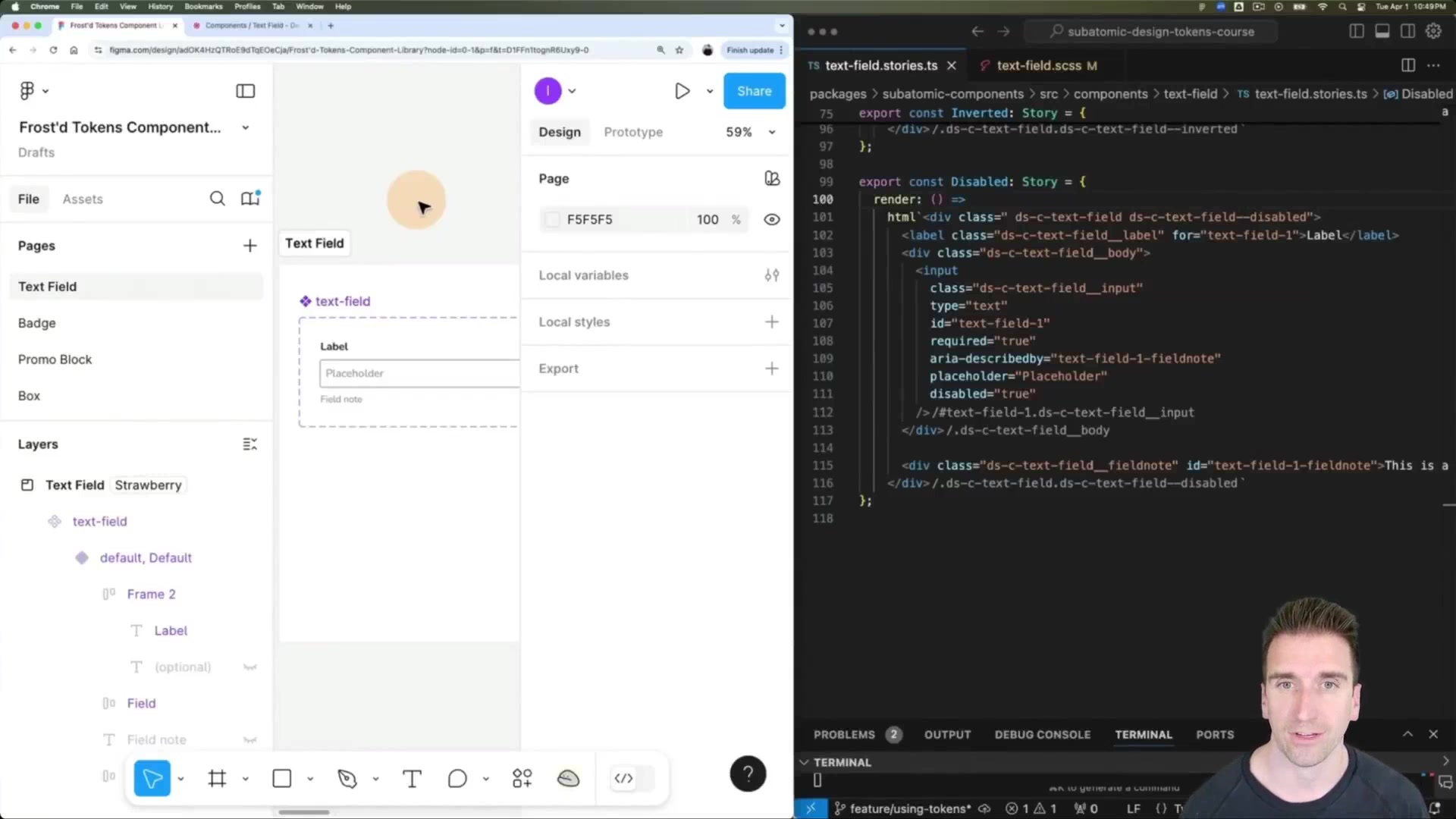The image size is (1456, 819).
Task: Select the Move tool in Figma toolbar
Action: [152, 778]
